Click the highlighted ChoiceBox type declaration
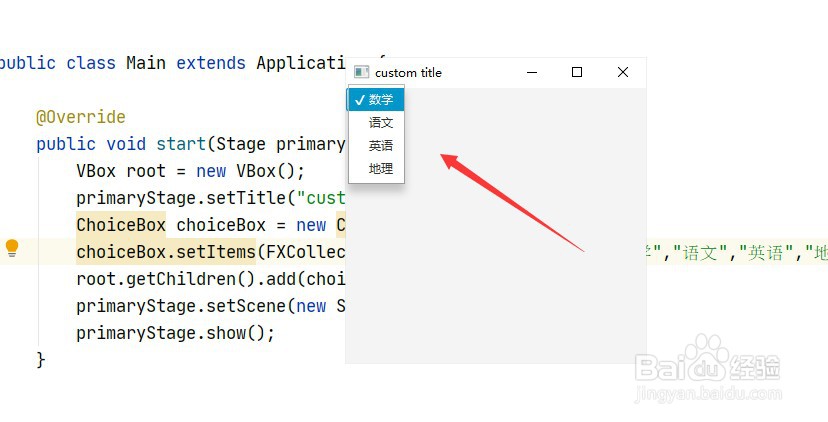This screenshot has width=828, height=422. [x=121, y=225]
